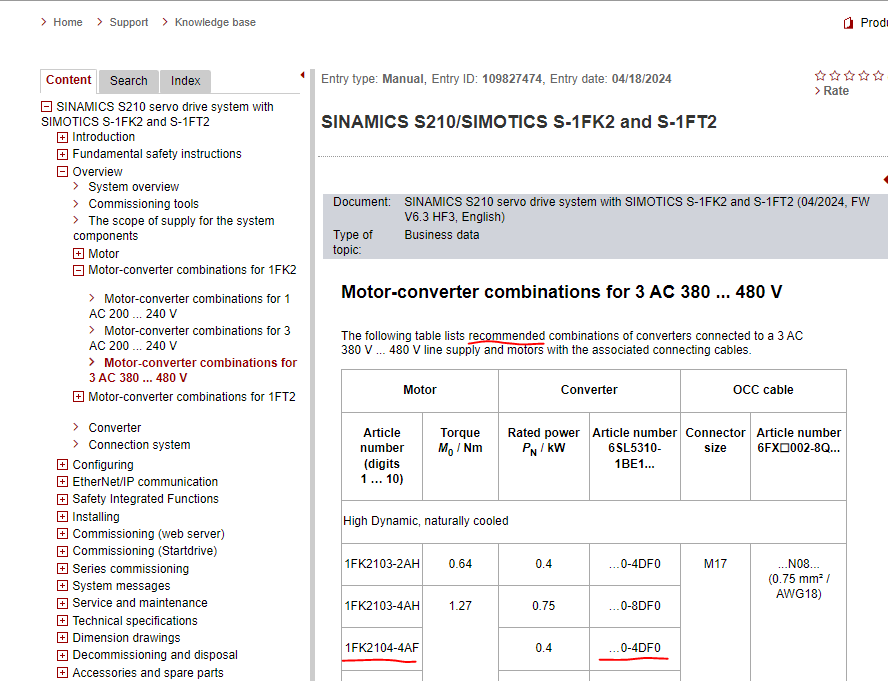Select the third rating star
This screenshot has width=888, height=681.
[x=849, y=75]
